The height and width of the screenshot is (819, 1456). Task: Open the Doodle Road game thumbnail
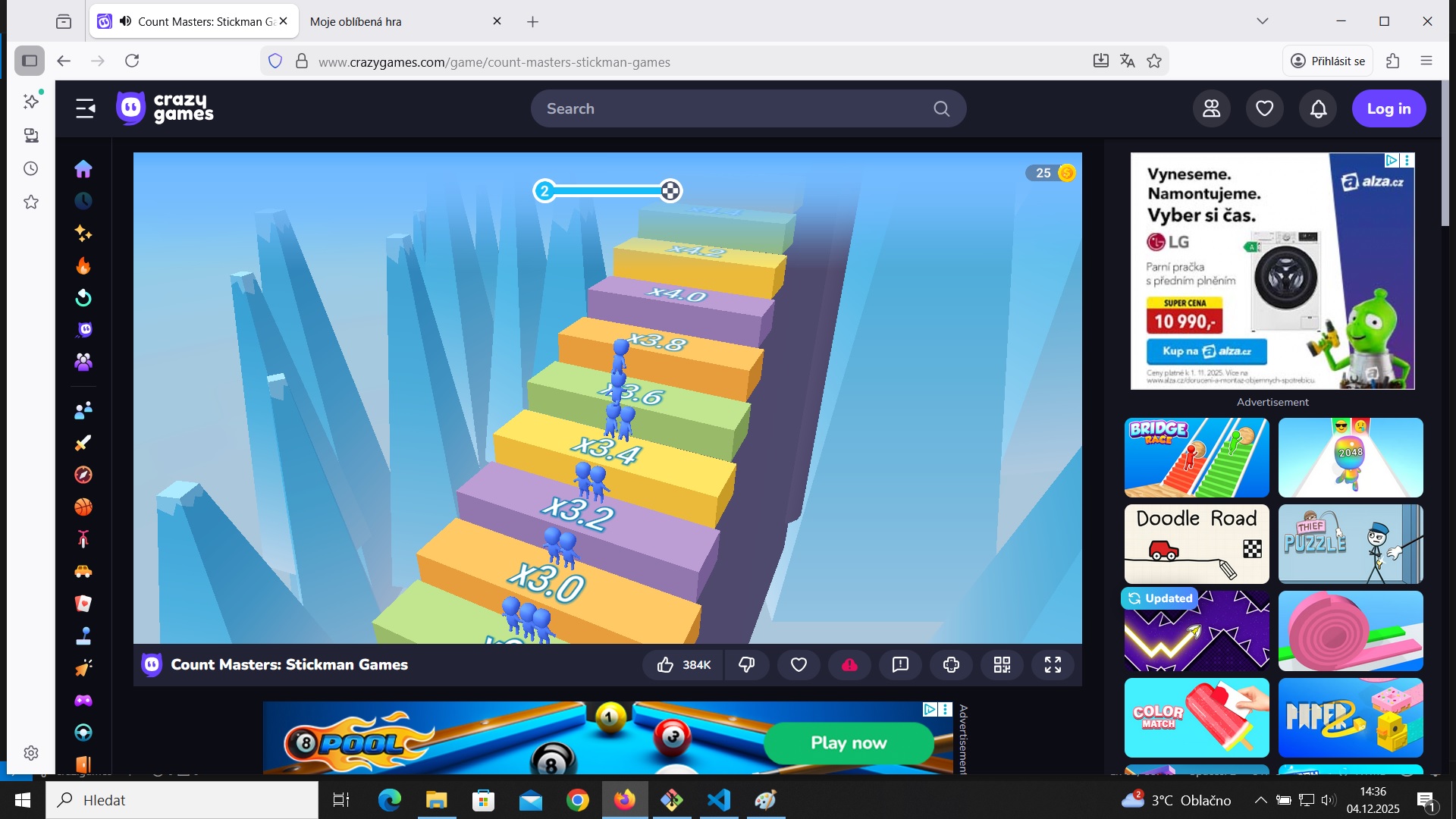1196,544
